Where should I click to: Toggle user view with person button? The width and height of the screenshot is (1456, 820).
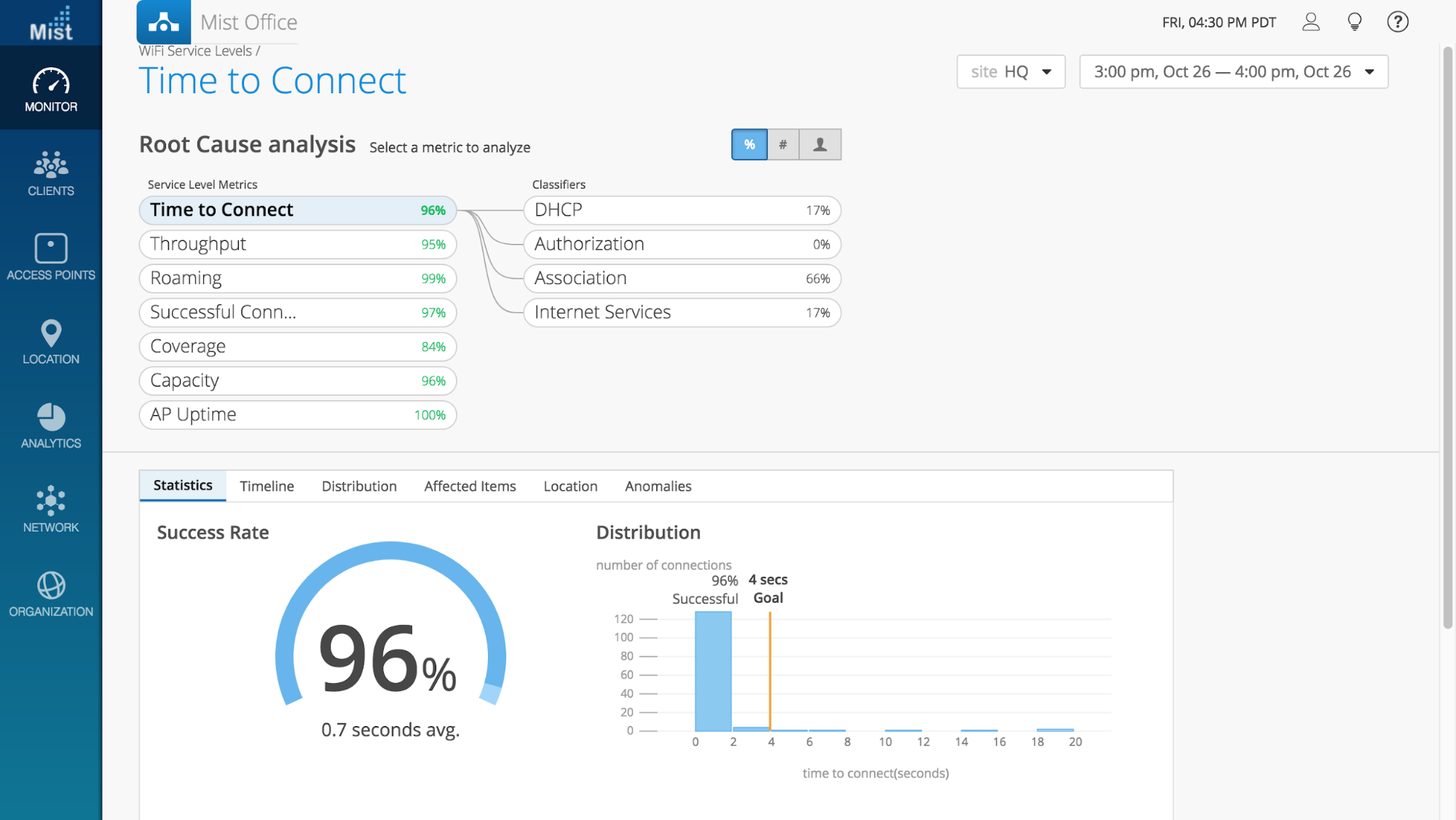coord(820,144)
